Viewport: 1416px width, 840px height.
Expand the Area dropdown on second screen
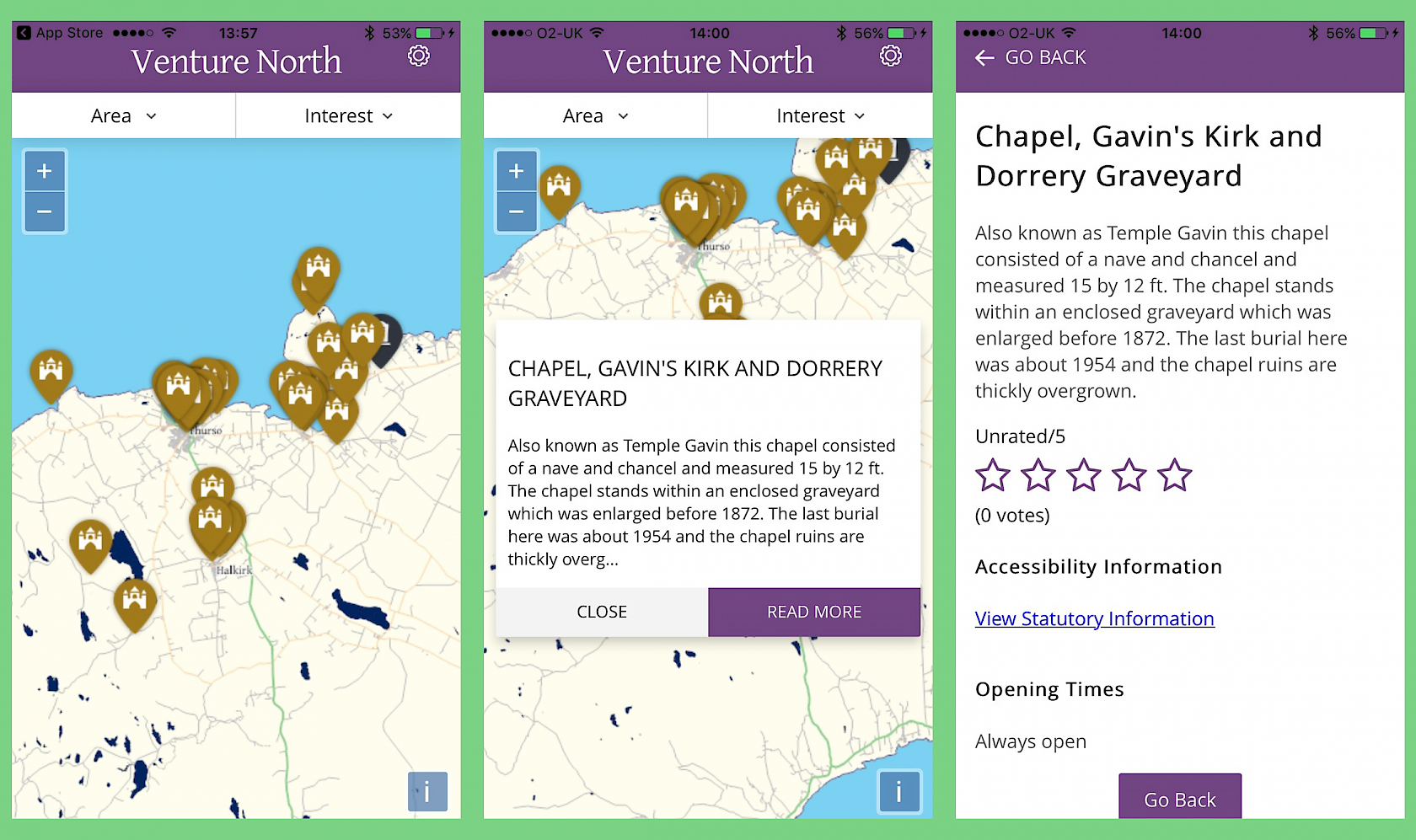pyautogui.click(x=596, y=115)
